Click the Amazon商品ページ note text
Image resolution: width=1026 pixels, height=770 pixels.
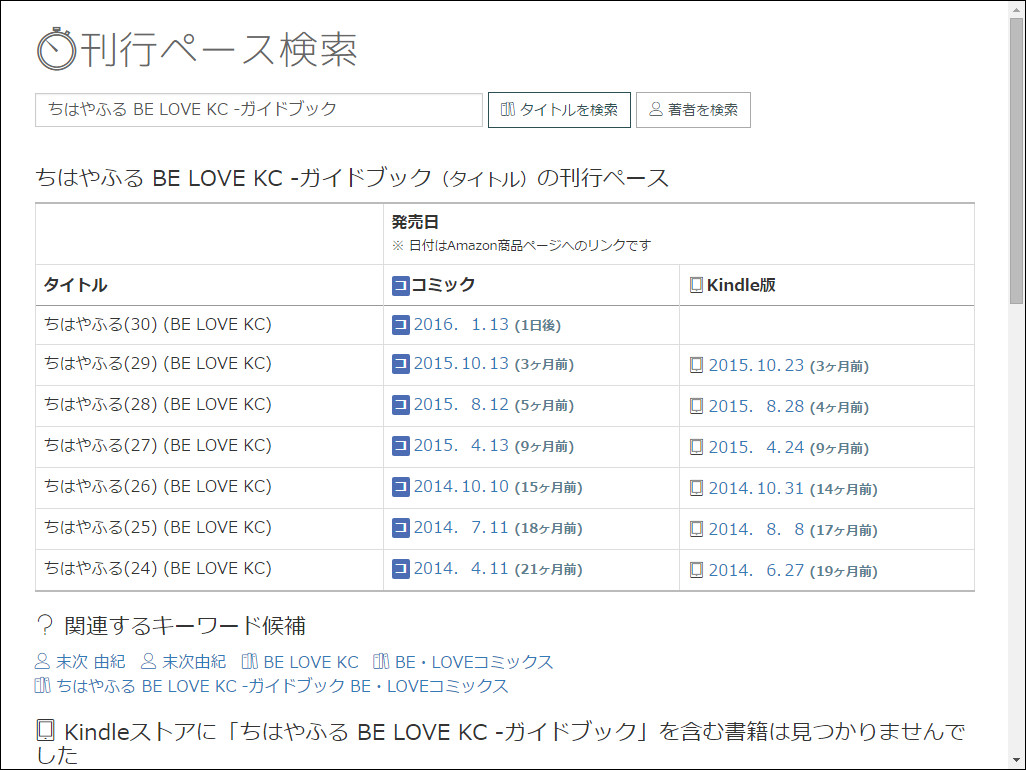(522, 245)
